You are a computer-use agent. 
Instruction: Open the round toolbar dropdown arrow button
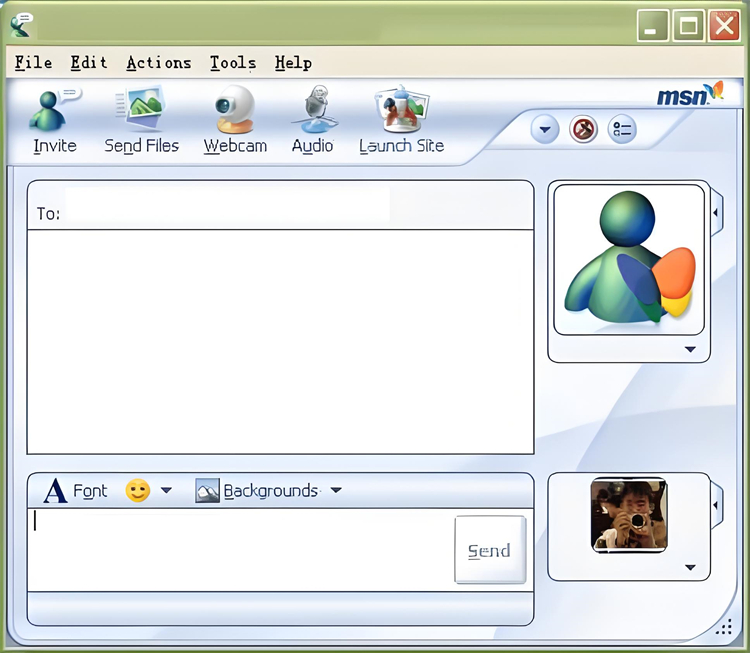tap(545, 129)
